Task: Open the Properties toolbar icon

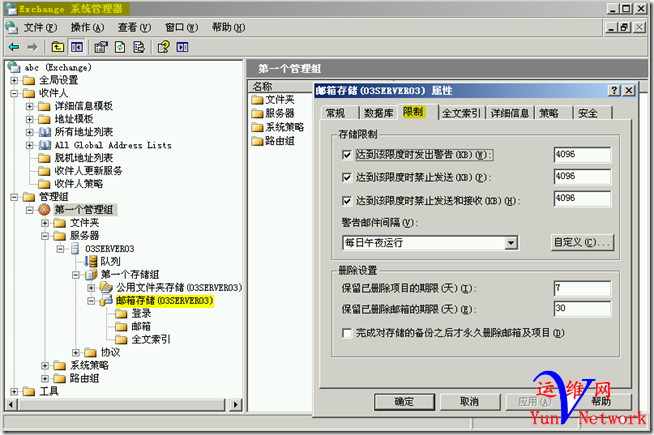Action: tap(101, 47)
